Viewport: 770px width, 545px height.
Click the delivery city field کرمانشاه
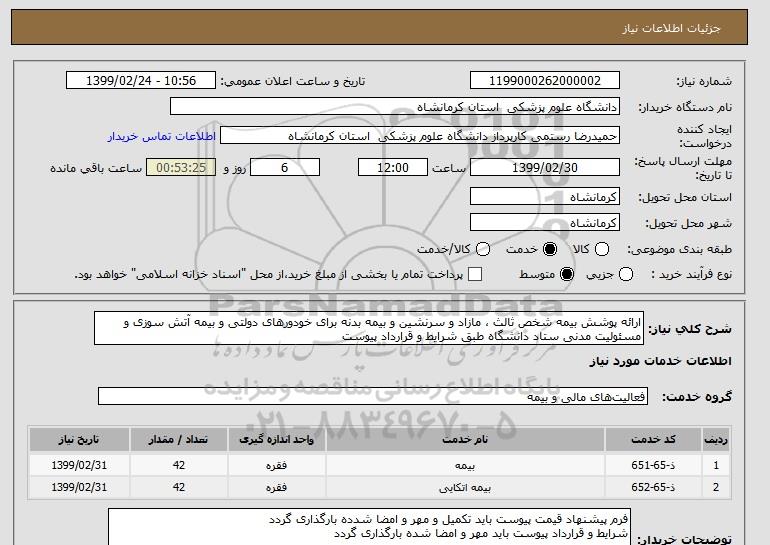[x=545, y=223]
